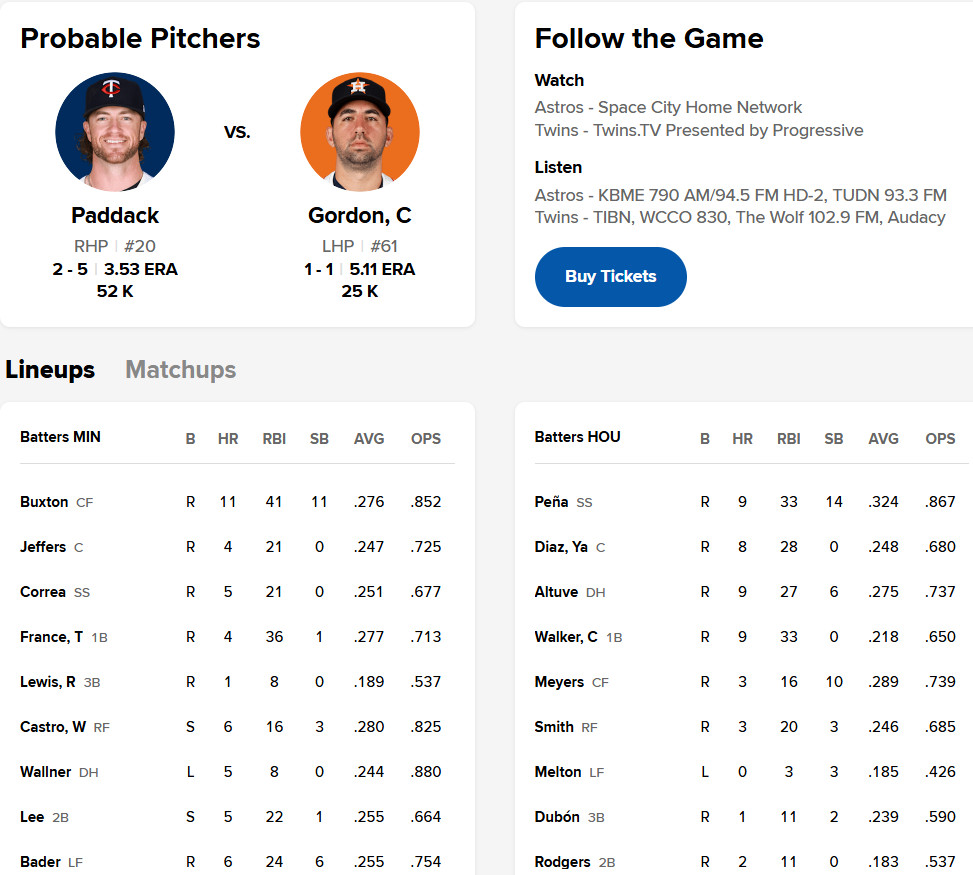The image size is (973, 875).
Task: Open Buxton's player profile link
Action: 44,502
